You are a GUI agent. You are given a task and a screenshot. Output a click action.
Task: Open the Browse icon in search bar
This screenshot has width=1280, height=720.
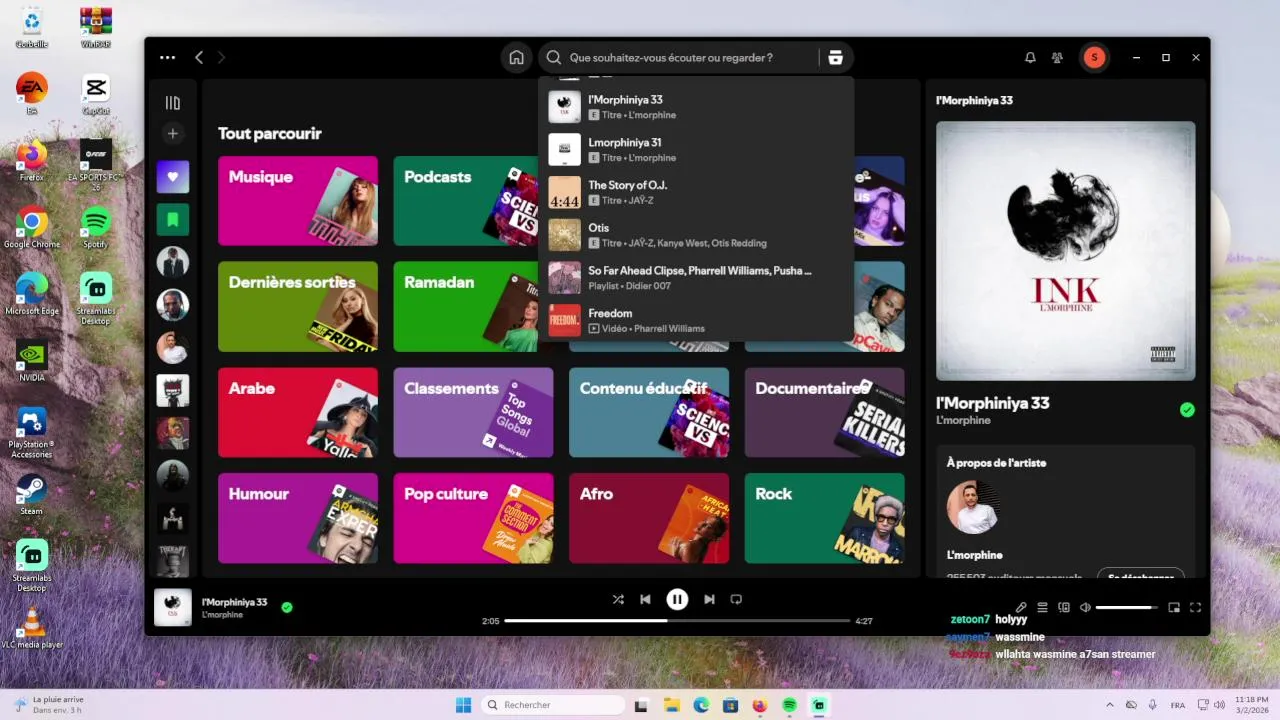835,58
